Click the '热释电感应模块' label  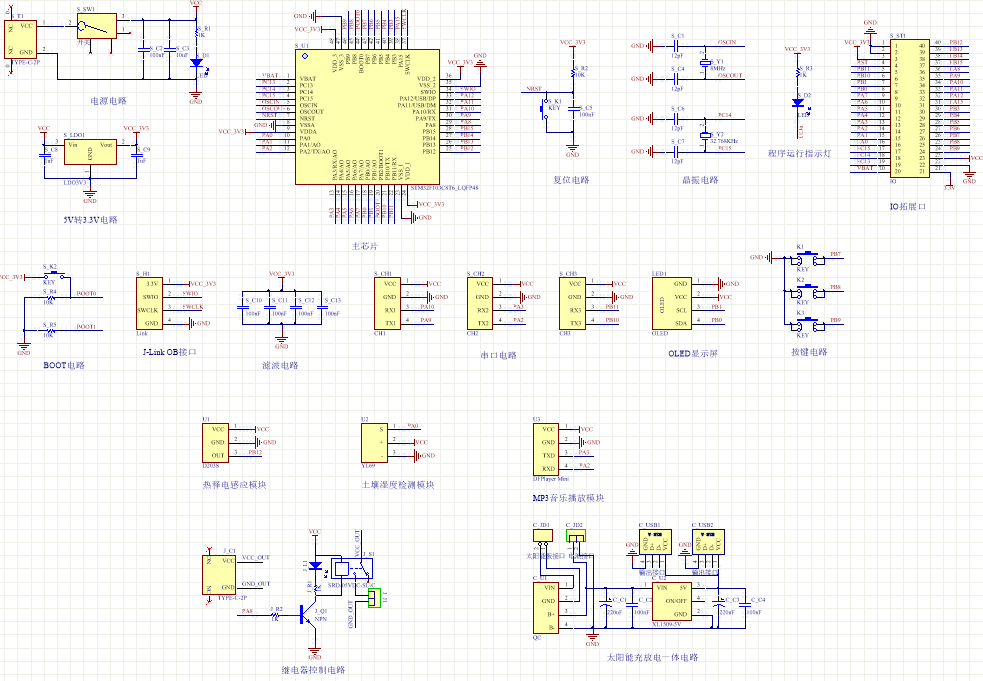[x=234, y=485]
